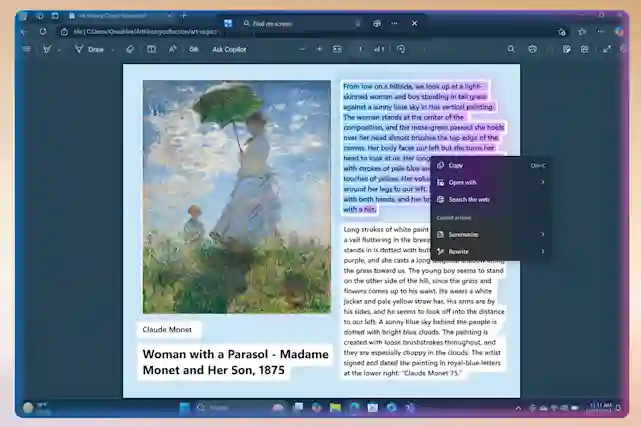Select the Eraser tool

click(130, 49)
